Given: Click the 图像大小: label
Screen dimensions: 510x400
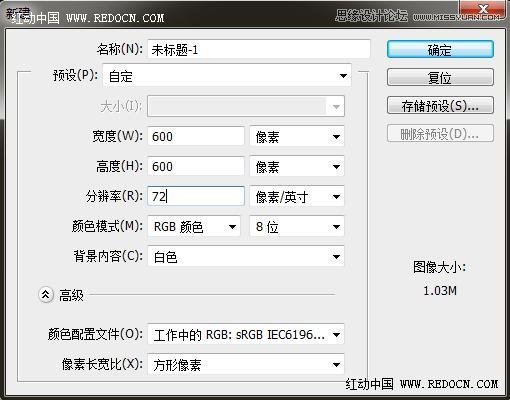Looking at the screenshot, I should [x=439, y=267].
